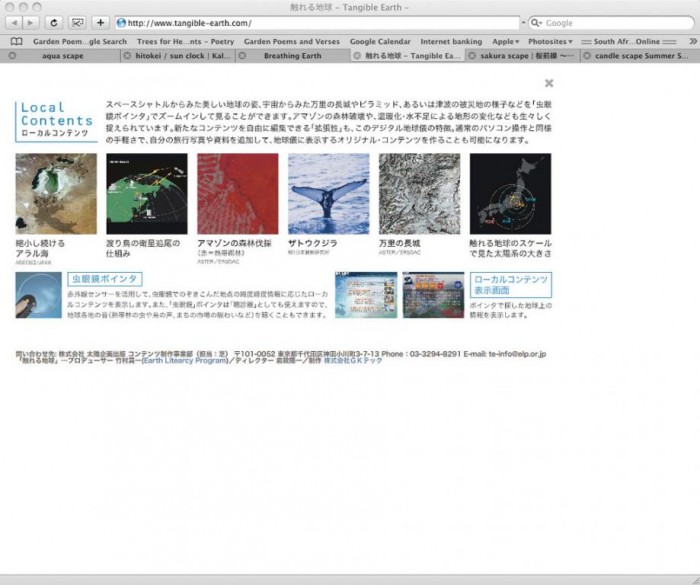Add a bookmark with the plus button

click(100, 23)
